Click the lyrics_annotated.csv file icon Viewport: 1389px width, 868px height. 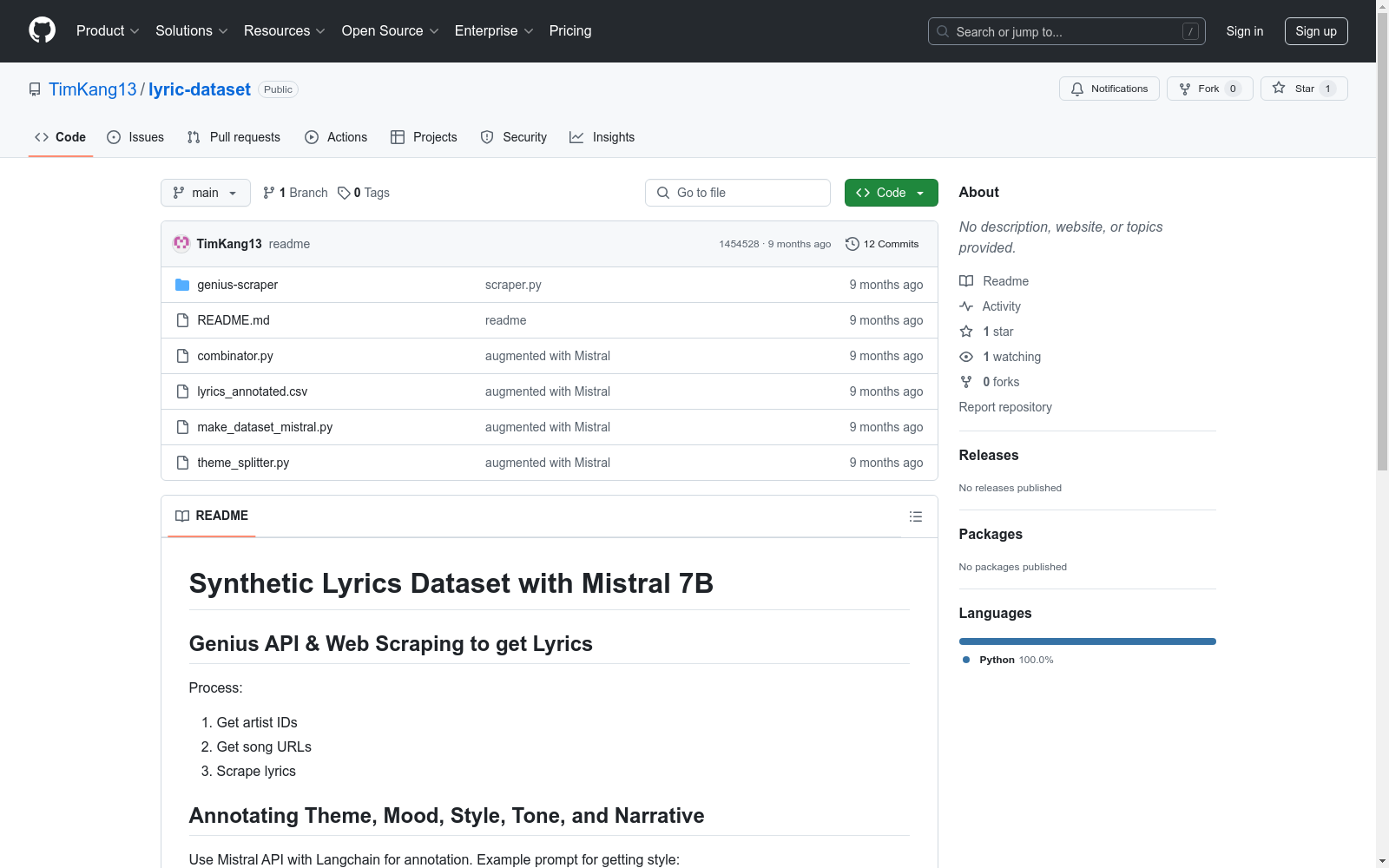(x=182, y=391)
